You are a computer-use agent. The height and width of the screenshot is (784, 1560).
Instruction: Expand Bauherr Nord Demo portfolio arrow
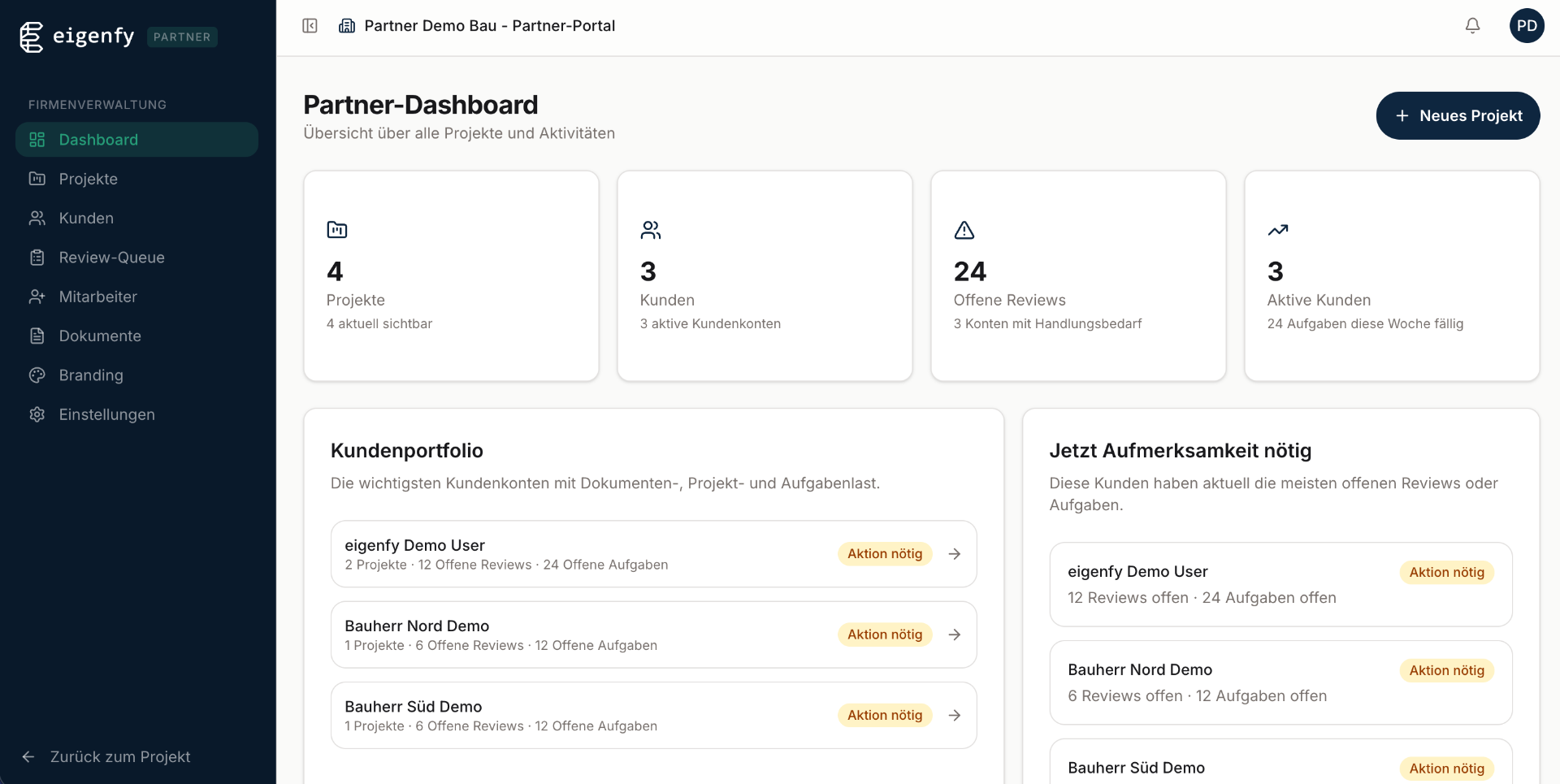pyautogui.click(x=955, y=635)
